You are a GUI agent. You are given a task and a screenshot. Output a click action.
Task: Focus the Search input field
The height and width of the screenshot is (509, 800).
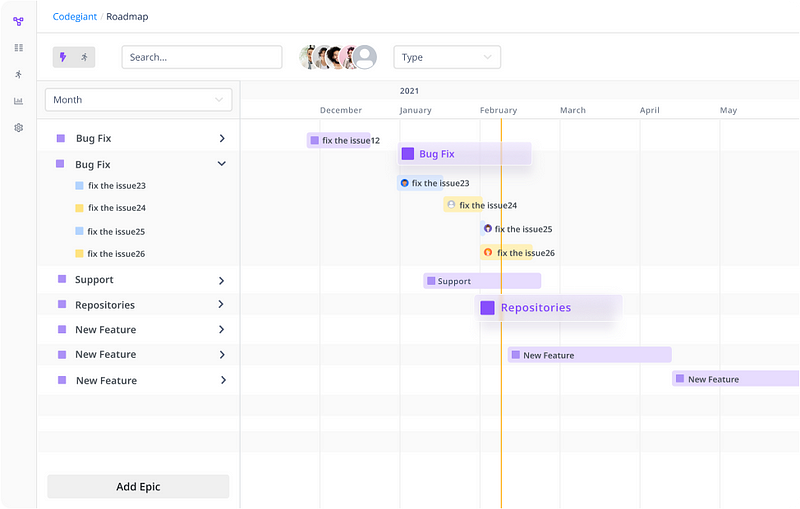click(x=202, y=57)
